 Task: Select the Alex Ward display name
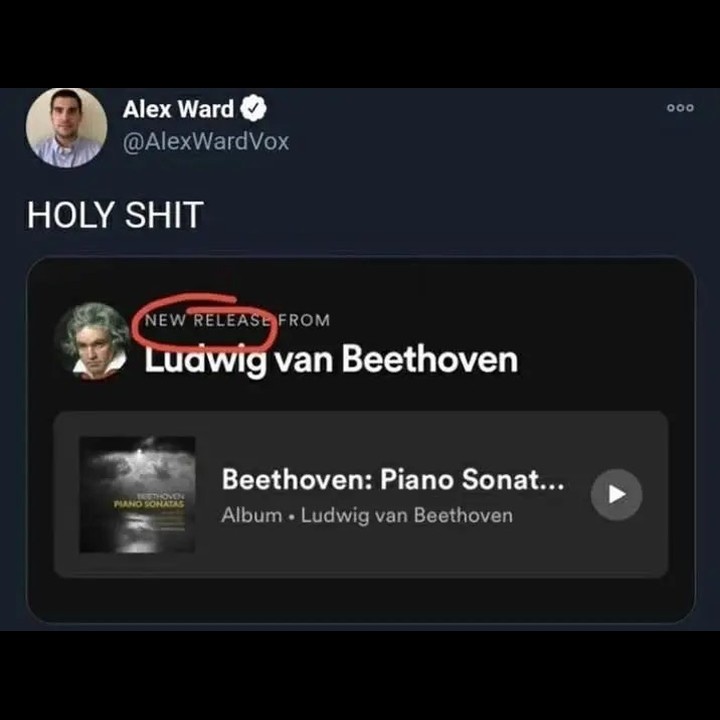coord(179,109)
